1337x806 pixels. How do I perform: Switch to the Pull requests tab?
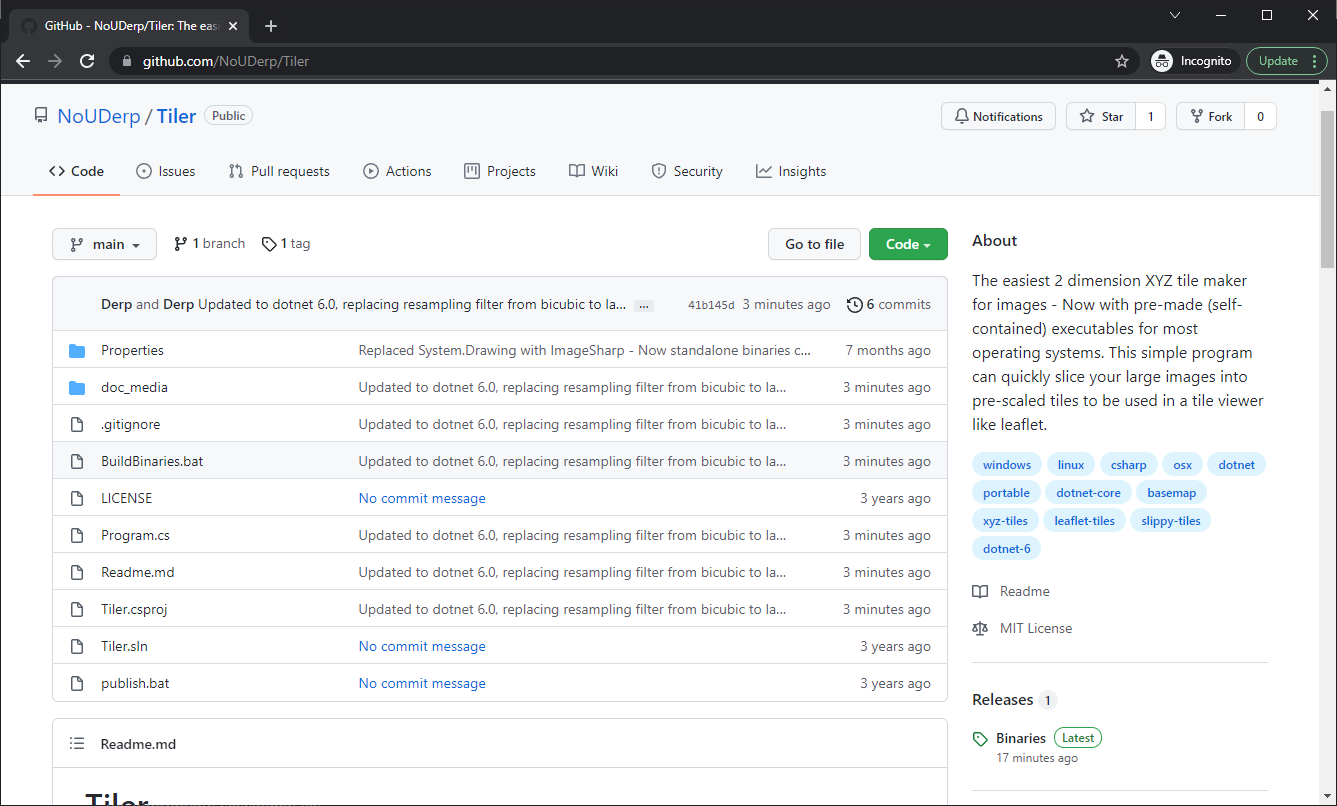coord(279,171)
